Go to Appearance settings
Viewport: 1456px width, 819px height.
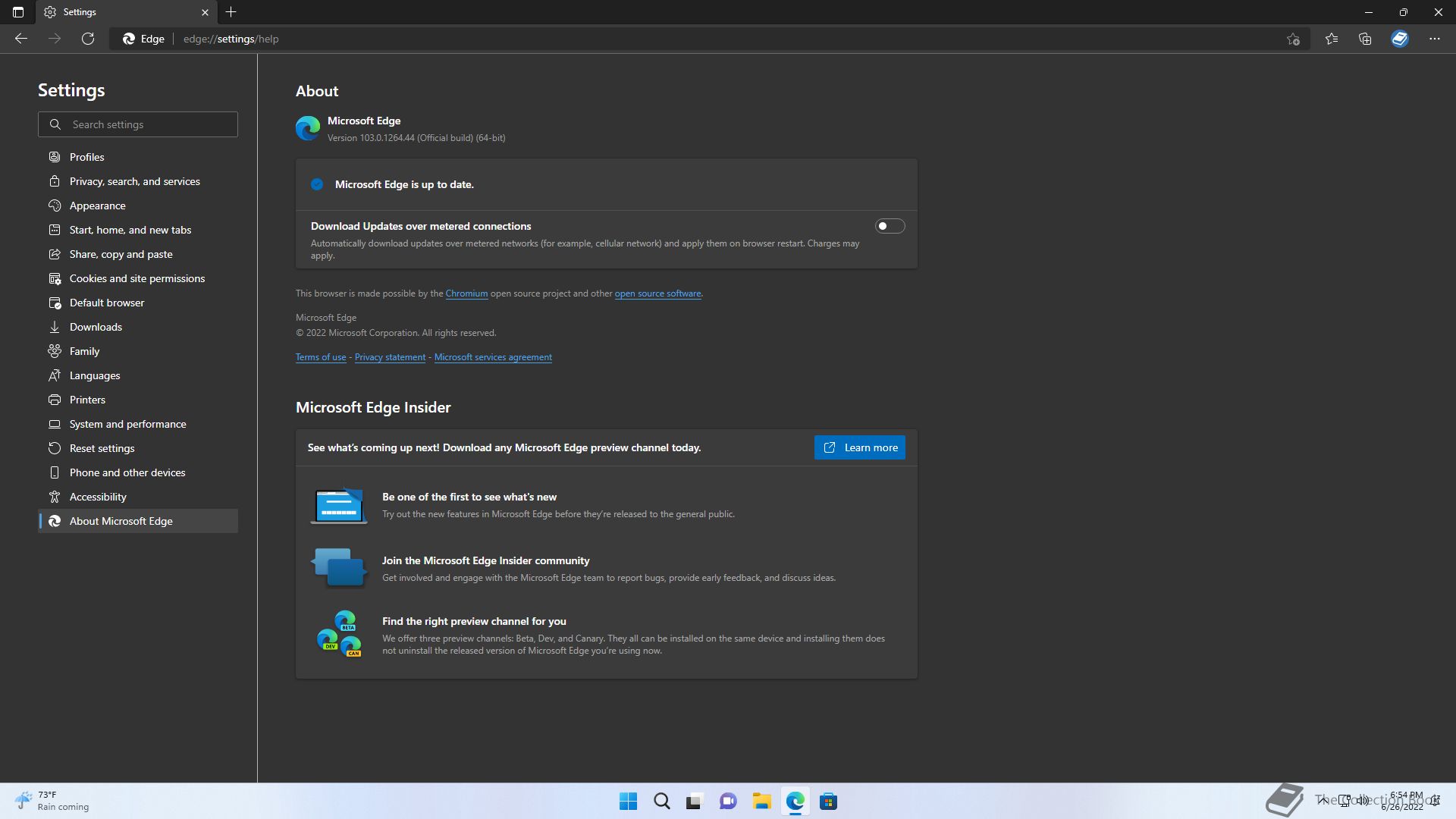[x=138, y=206]
